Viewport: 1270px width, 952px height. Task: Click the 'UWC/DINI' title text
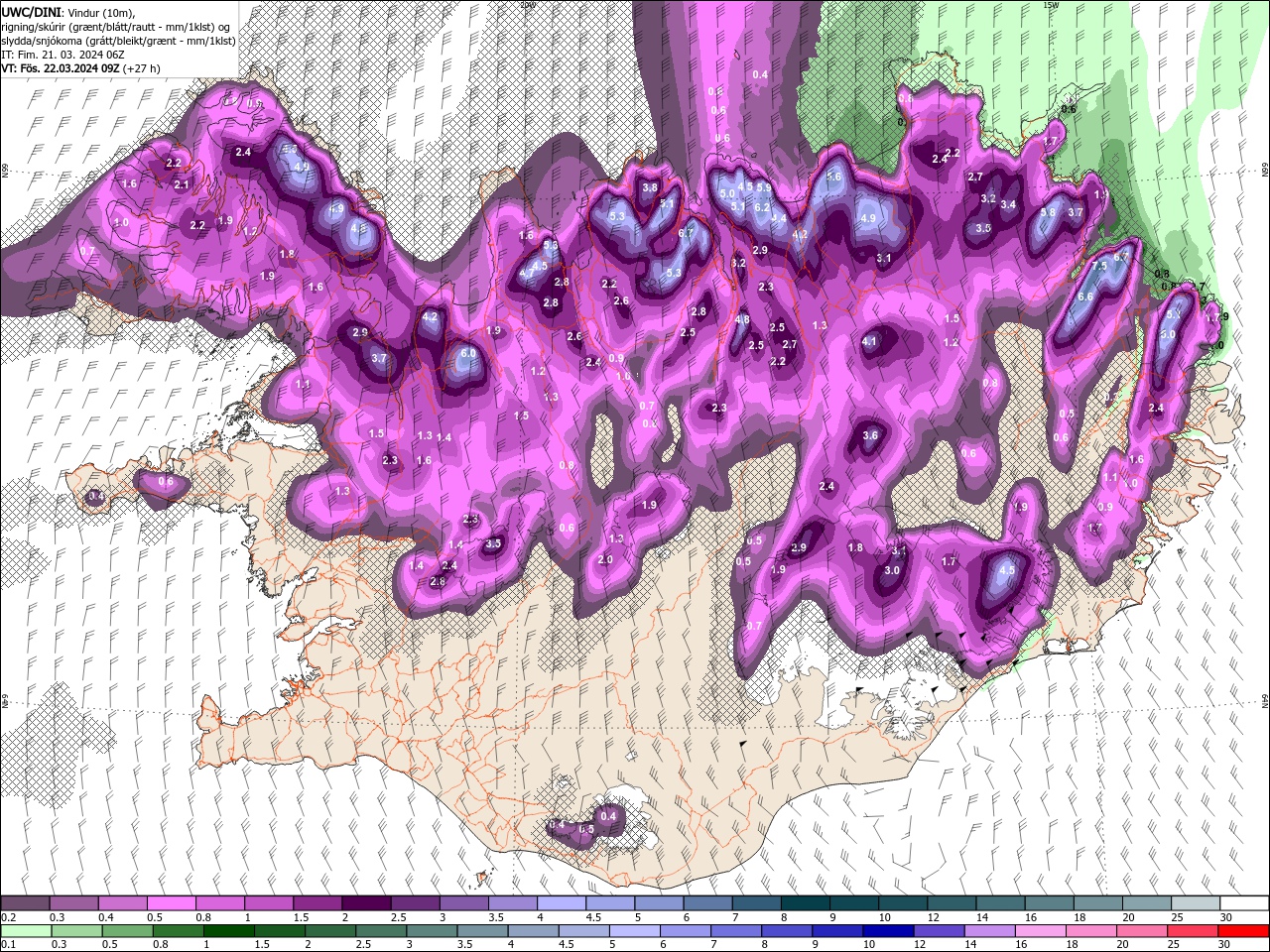pos(33,11)
